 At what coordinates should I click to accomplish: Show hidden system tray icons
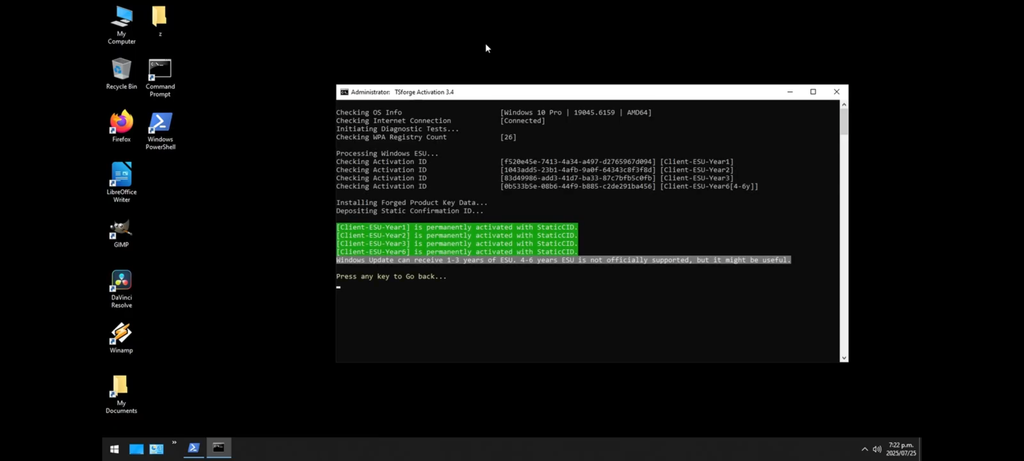pos(864,449)
